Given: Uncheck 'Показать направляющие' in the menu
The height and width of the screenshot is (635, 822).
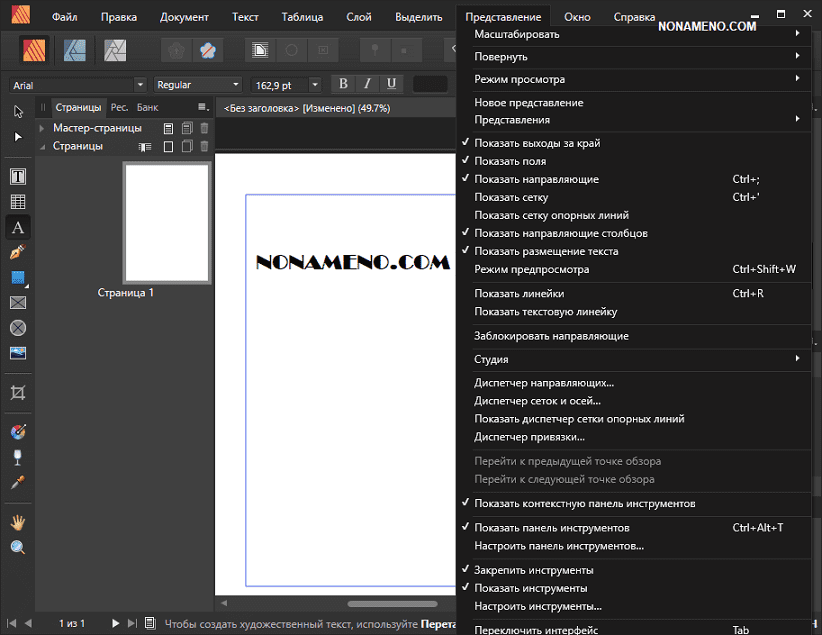Looking at the screenshot, I should (x=536, y=179).
